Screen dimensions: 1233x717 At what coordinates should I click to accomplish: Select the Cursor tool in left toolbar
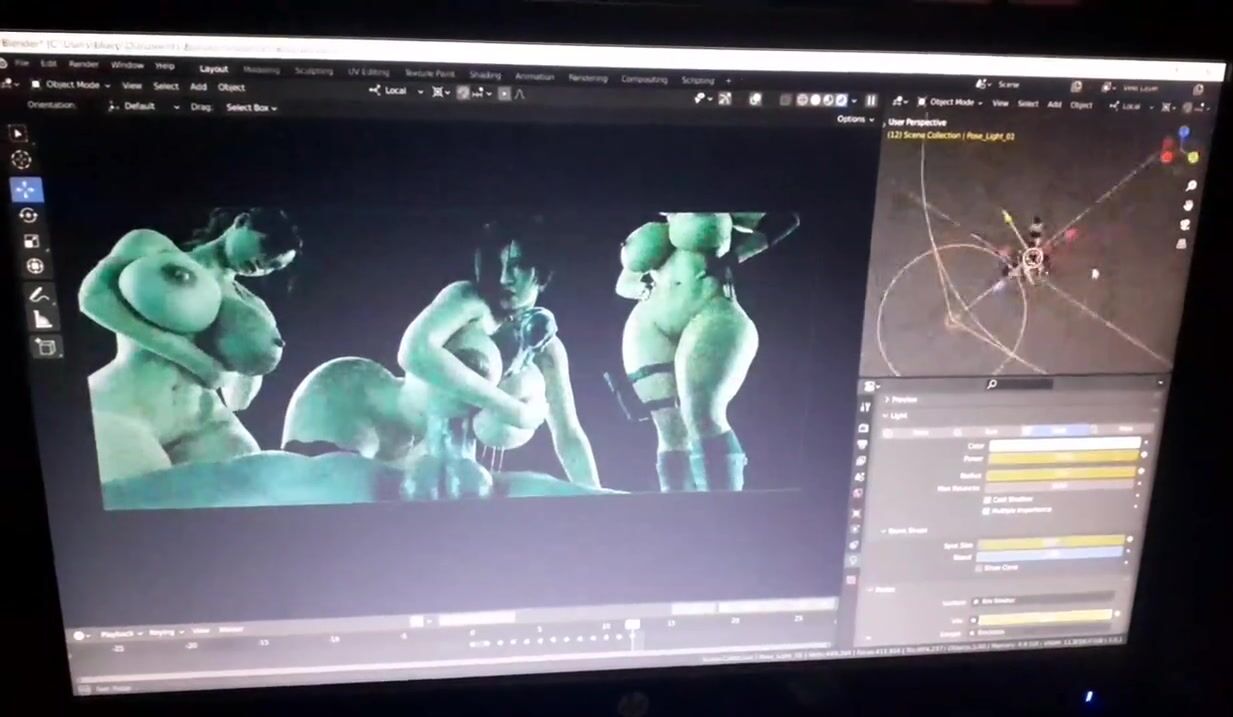(21, 160)
